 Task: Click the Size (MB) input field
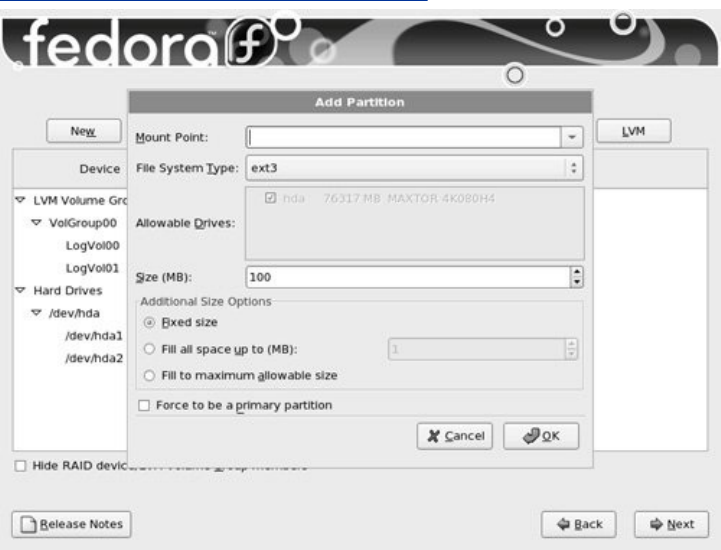click(x=408, y=277)
